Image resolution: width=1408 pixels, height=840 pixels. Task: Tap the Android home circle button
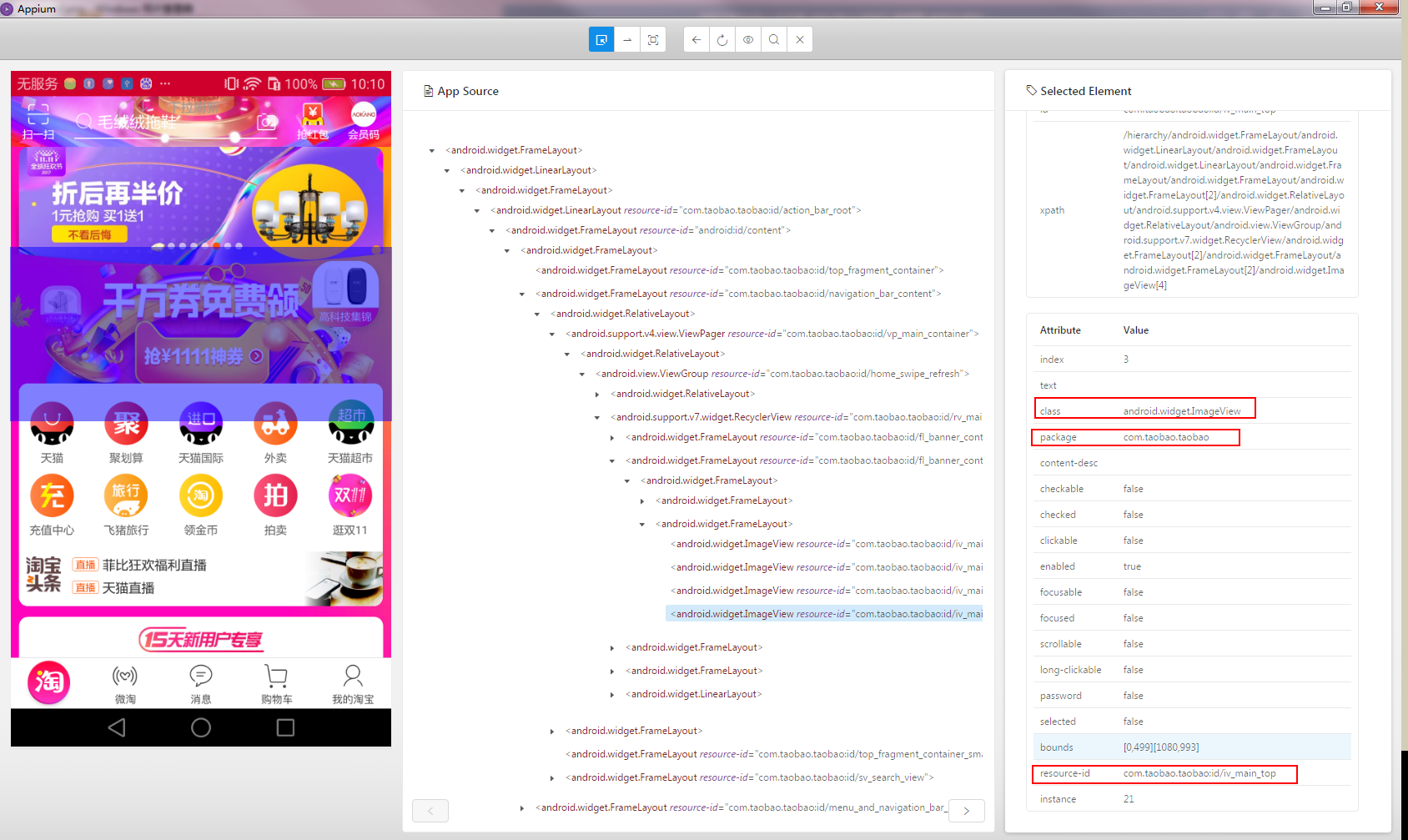(201, 727)
